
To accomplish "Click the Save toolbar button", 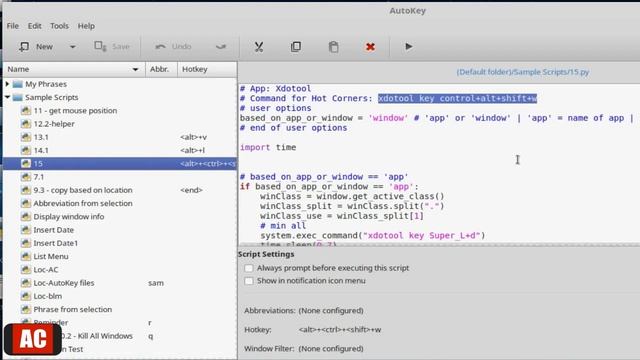I will pos(112,47).
